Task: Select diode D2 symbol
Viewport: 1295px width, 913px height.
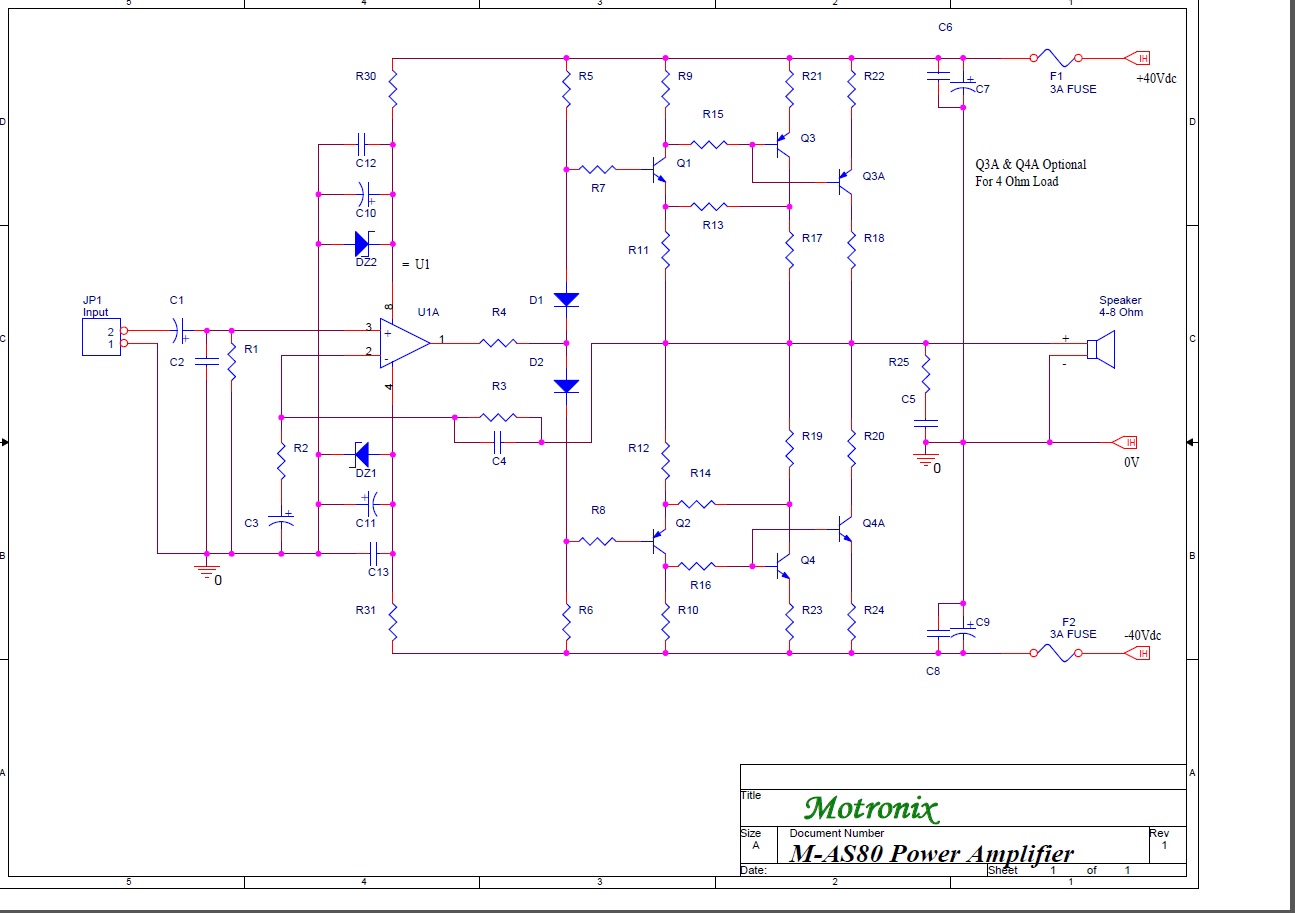Action: pyautogui.click(x=567, y=385)
